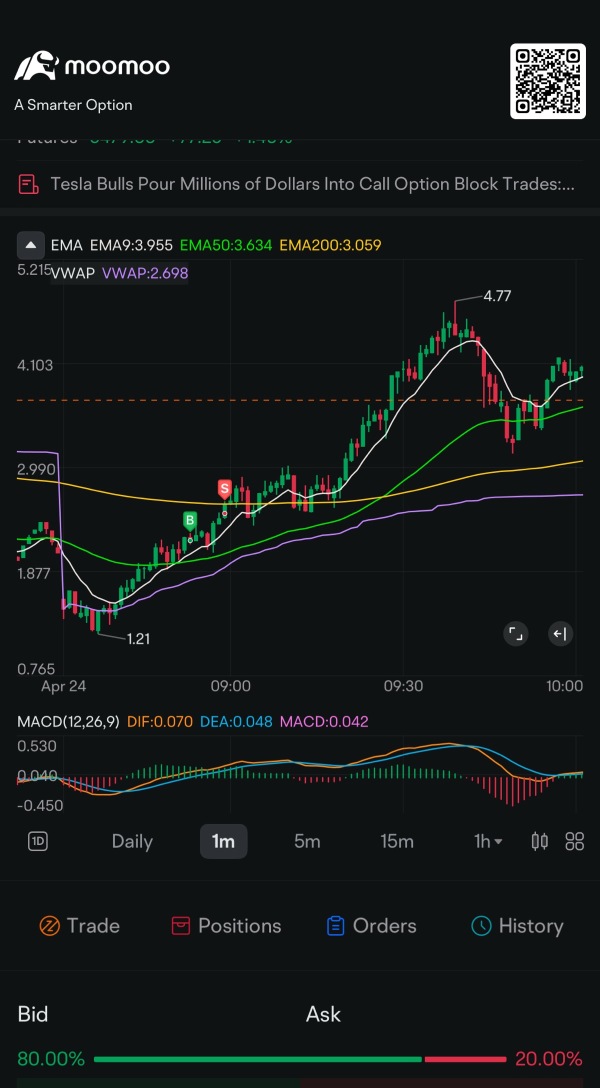The height and width of the screenshot is (1088, 600).
Task: Open the four-square layout grid icon
Action: coord(574,842)
